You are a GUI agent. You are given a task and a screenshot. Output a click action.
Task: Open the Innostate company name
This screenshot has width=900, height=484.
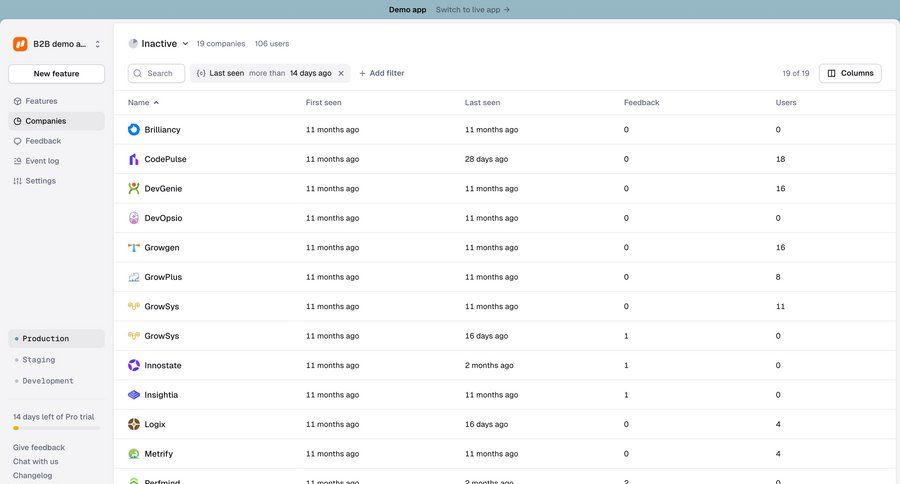[163, 365]
